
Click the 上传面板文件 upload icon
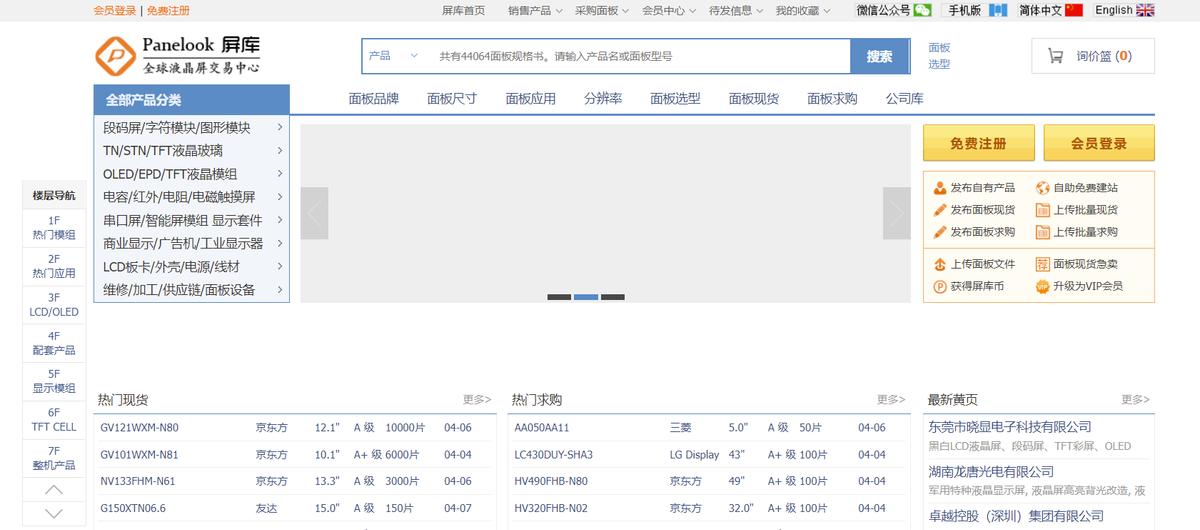[940, 264]
